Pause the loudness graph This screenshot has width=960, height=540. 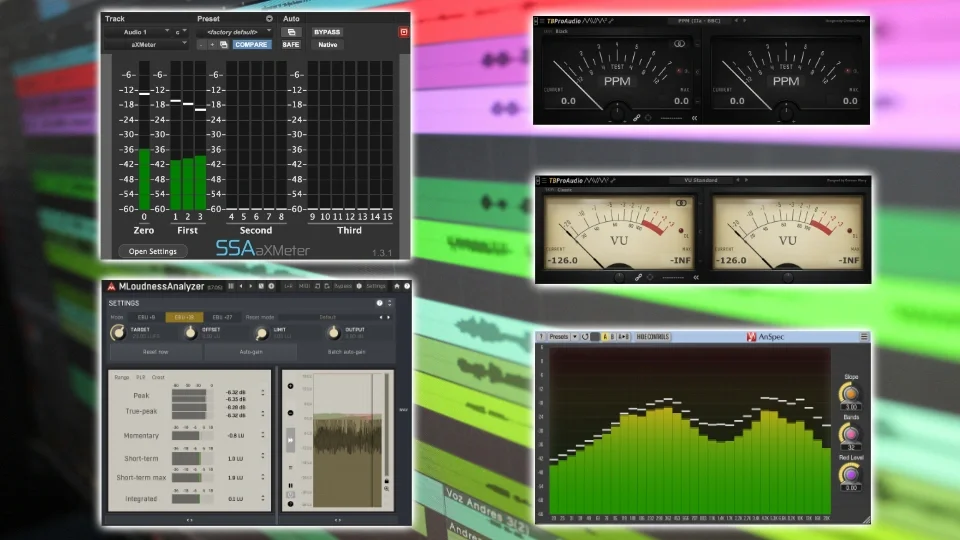tap(290, 486)
